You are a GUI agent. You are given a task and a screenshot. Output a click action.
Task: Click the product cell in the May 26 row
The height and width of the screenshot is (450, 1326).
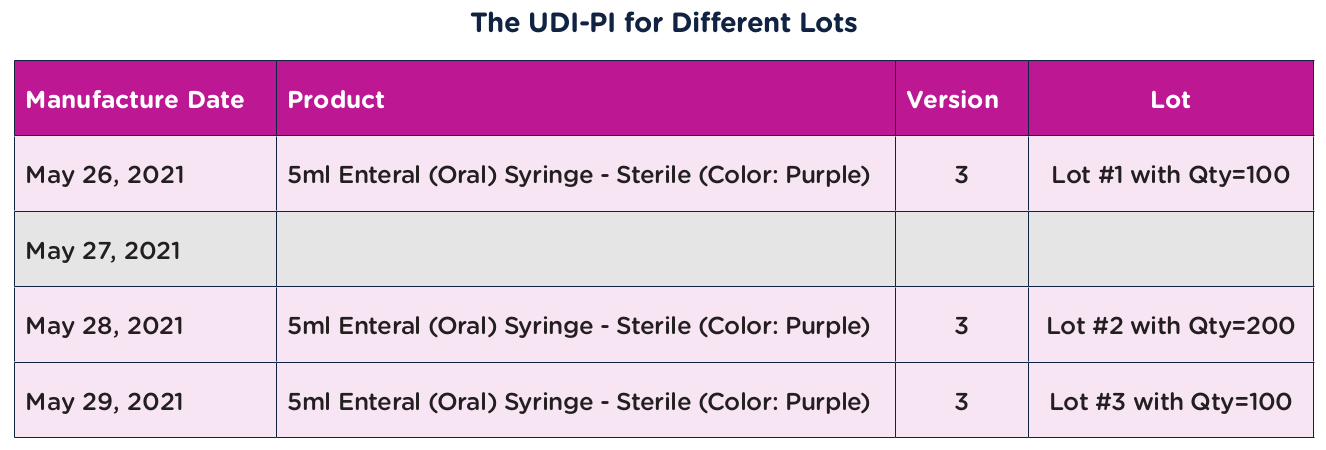578,175
